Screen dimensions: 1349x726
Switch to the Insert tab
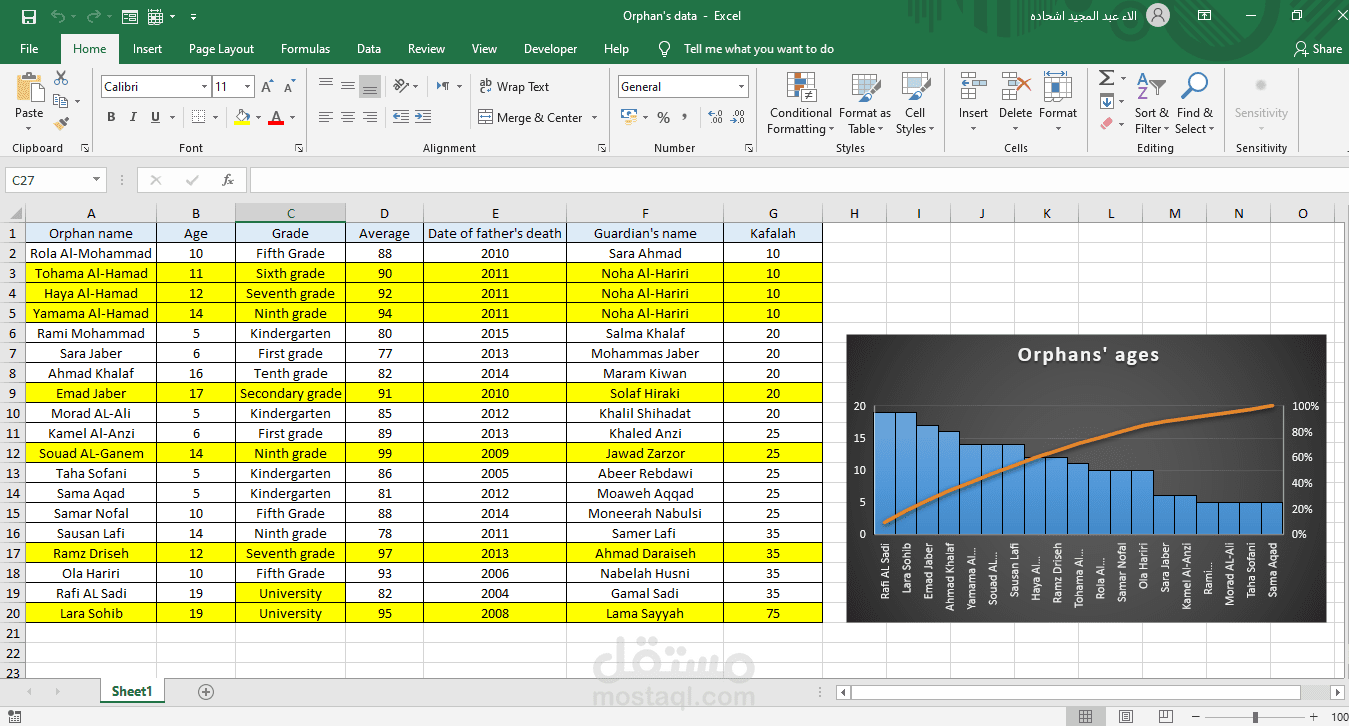(147, 49)
